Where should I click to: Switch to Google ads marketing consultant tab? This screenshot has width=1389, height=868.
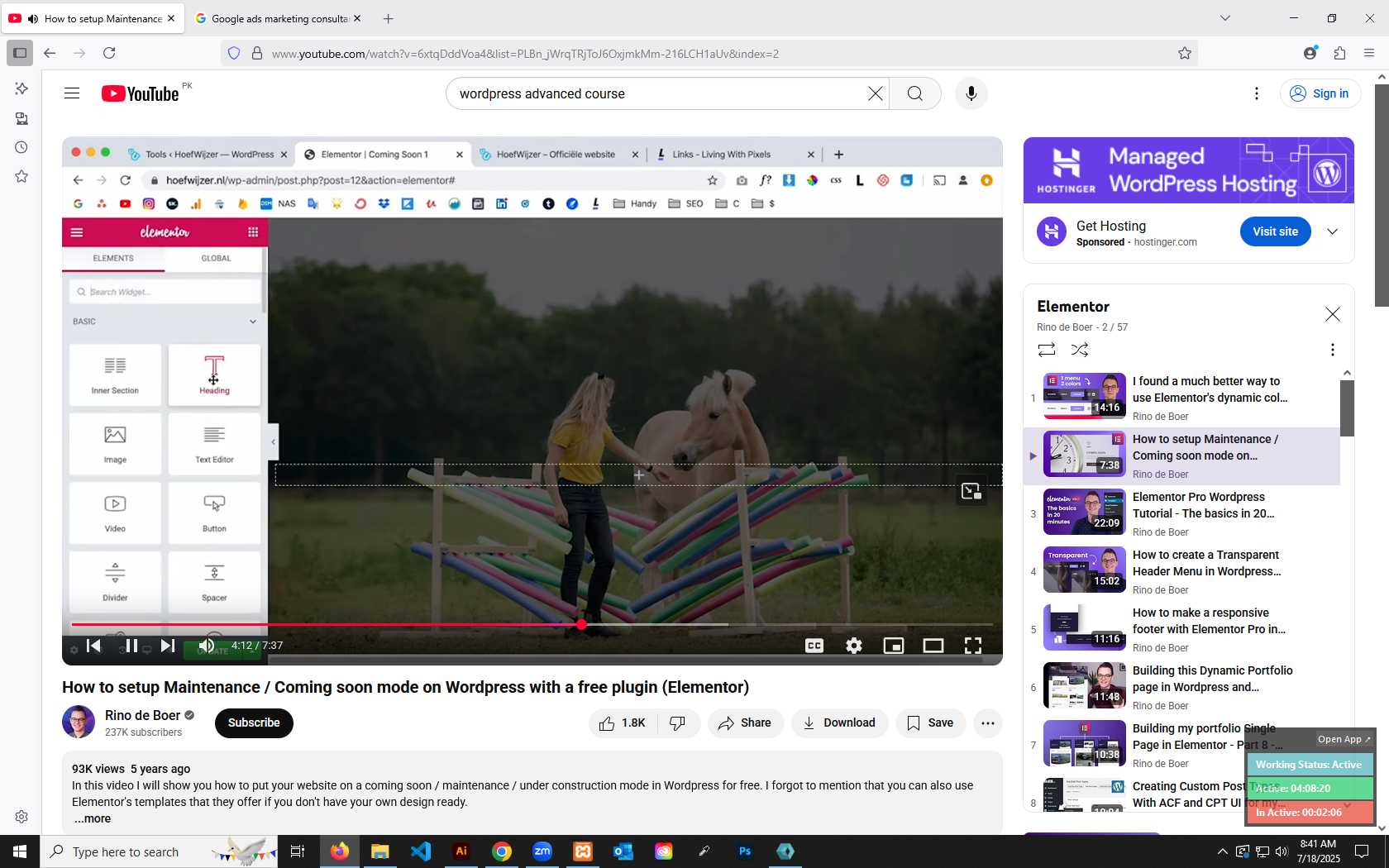coord(278,18)
